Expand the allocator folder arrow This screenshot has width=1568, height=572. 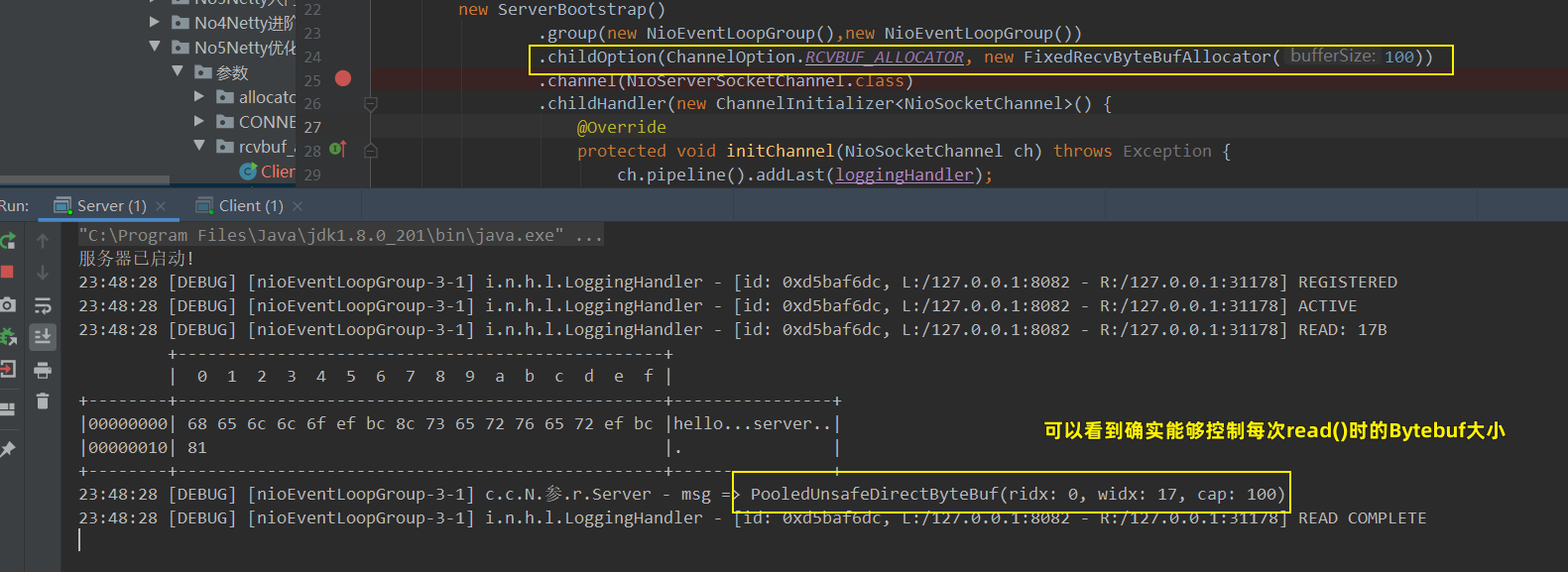pos(199,96)
